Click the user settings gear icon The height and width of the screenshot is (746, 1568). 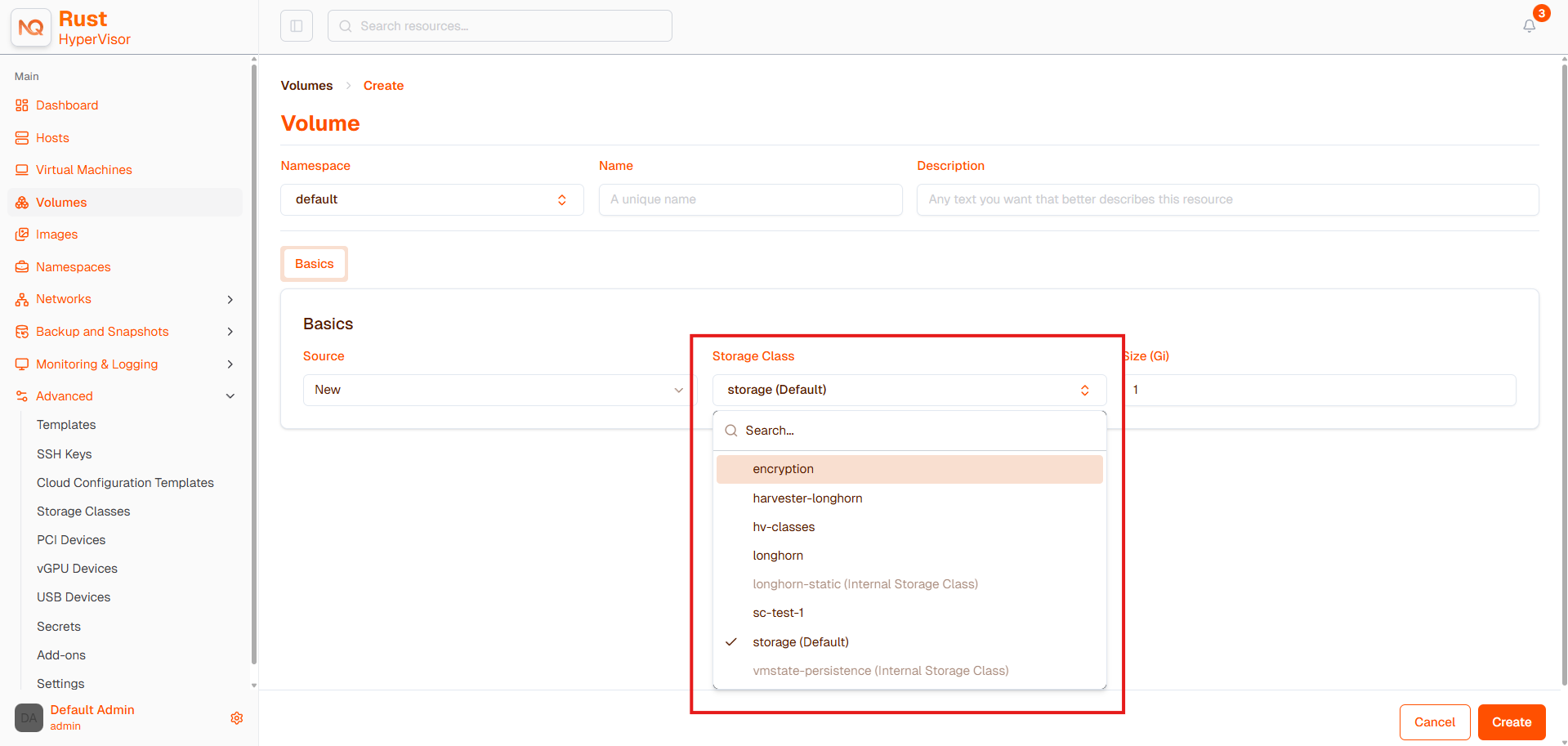[x=237, y=717]
